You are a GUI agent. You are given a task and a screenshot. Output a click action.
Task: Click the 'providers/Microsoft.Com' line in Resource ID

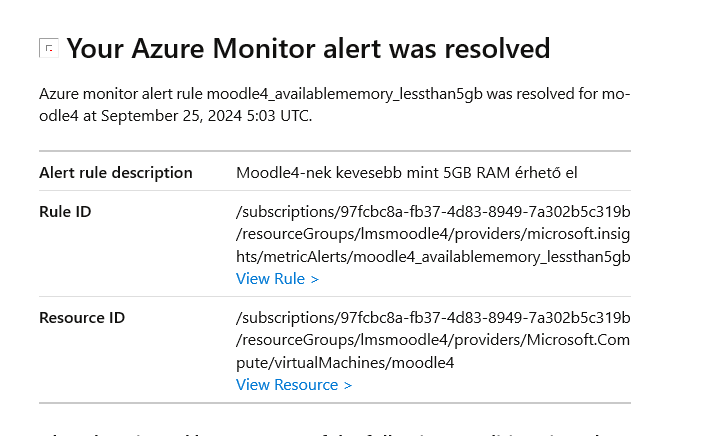click(433, 340)
